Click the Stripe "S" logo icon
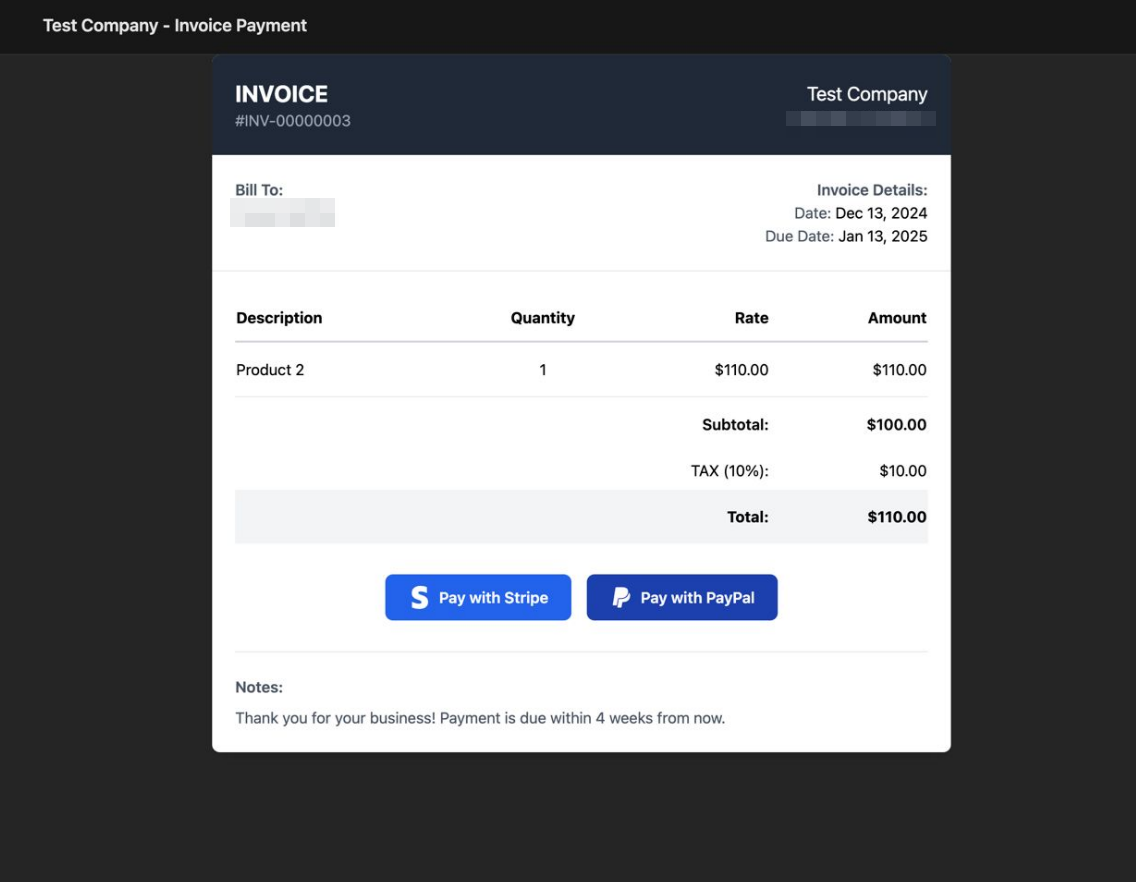1136x882 pixels. pyautogui.click(x=421, y=597)
